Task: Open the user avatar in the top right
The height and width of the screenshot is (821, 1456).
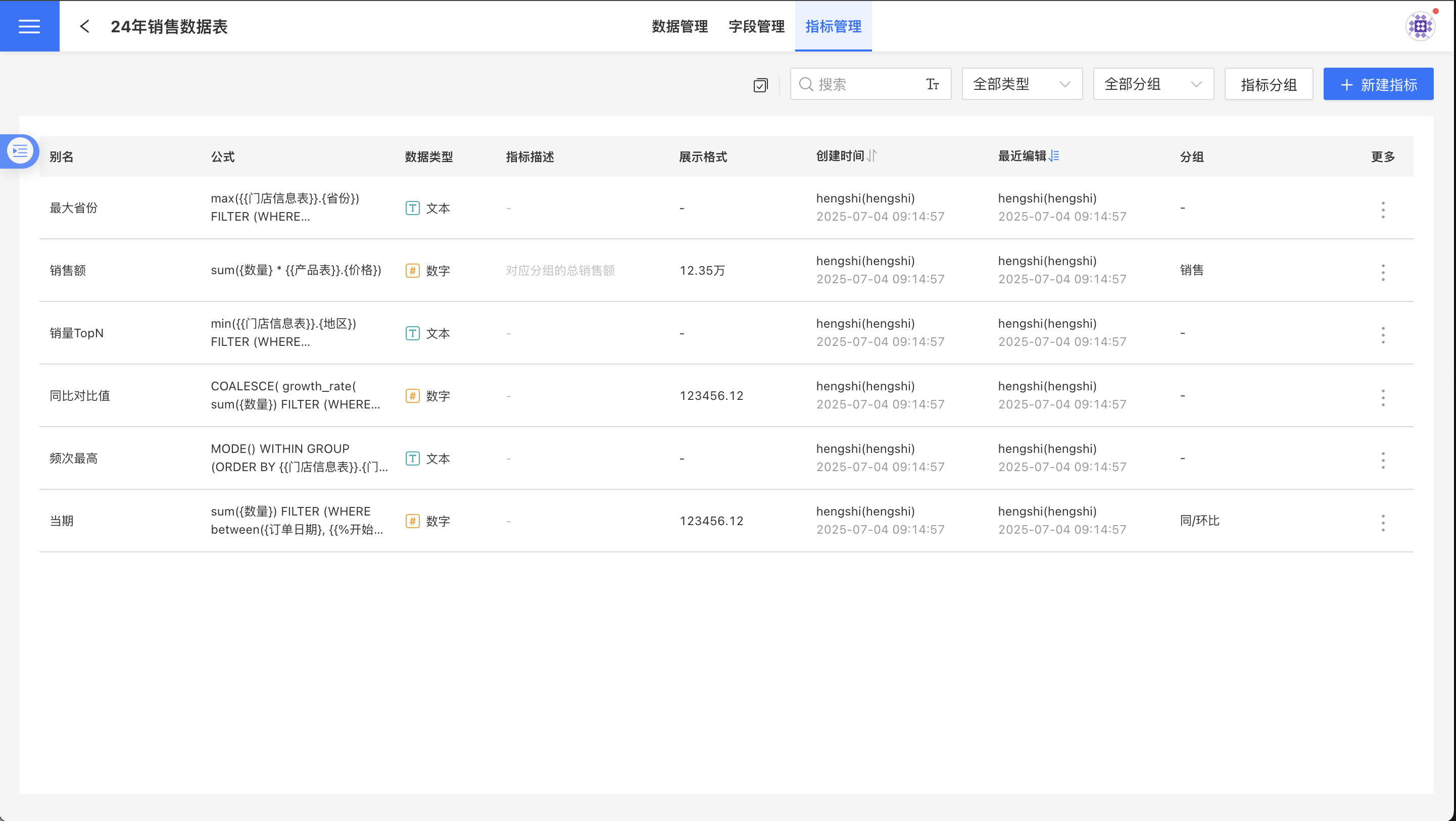Action: 1420,26
